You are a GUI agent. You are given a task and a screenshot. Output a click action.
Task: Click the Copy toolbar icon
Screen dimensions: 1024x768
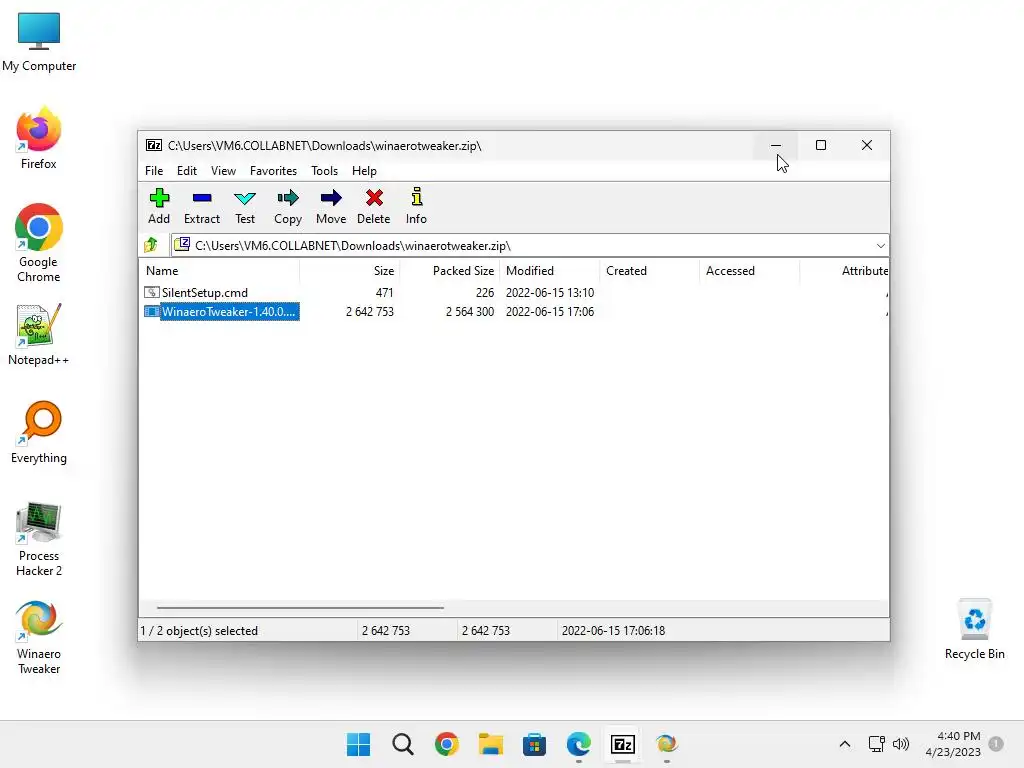click(288, 206)
